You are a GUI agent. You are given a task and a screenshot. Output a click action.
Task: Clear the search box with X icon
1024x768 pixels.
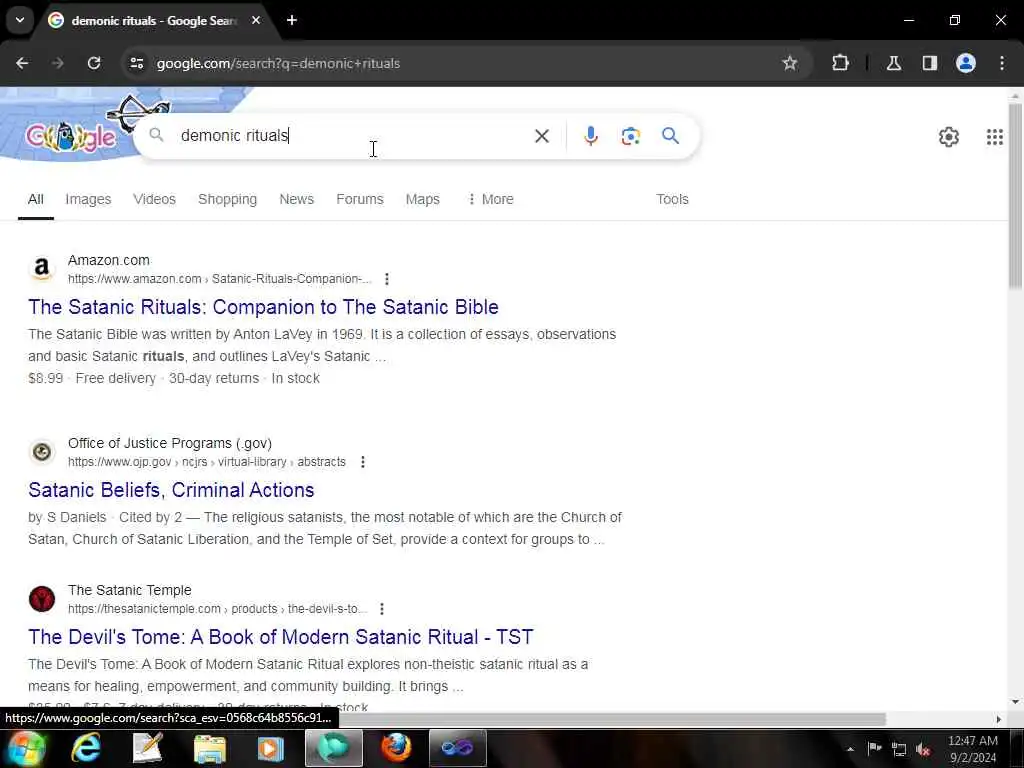(541, 136)
